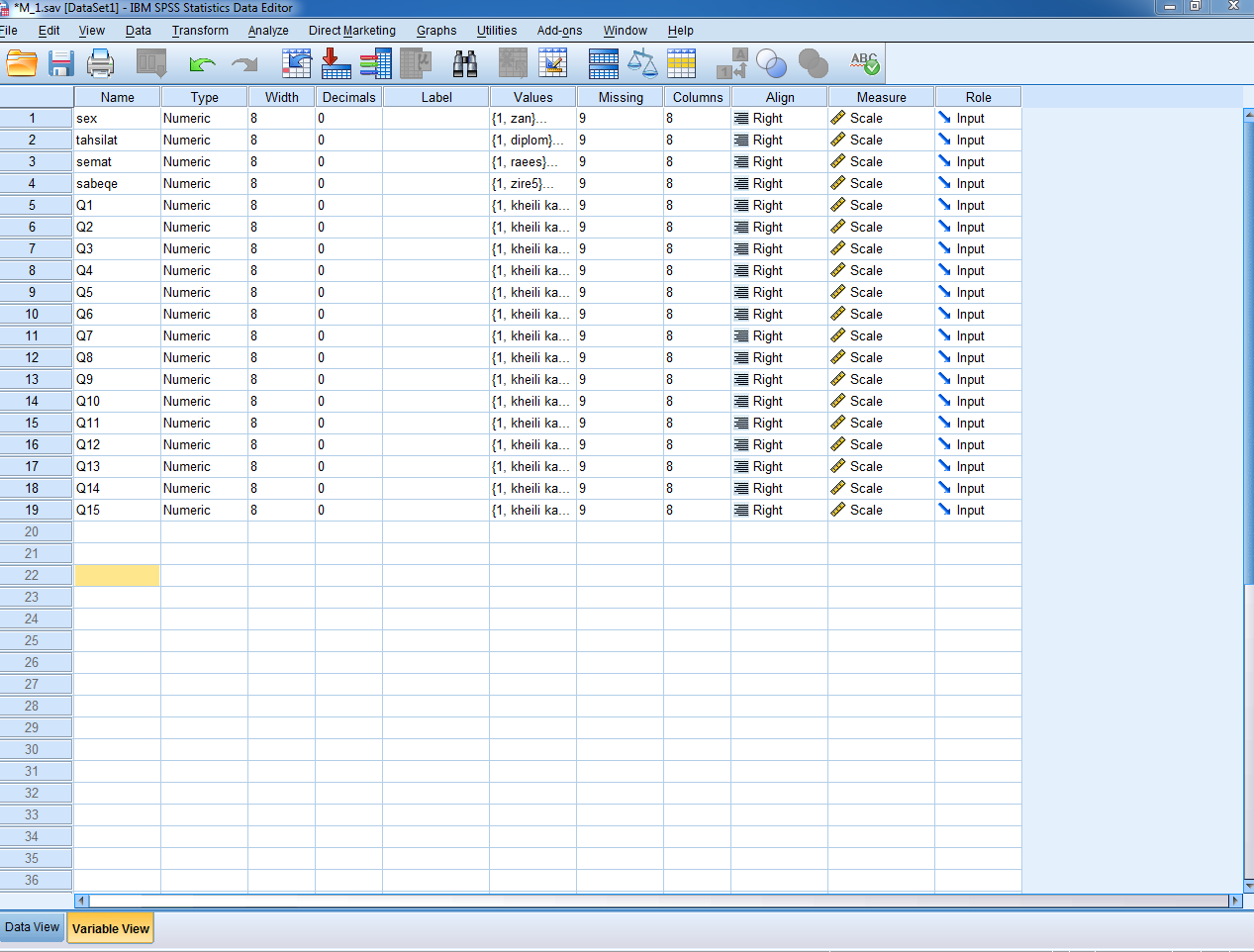1254x952 pixels.
Task: Click the variable name 'tahsilat'
Action: pyautogui.click(x=97, y=140)
